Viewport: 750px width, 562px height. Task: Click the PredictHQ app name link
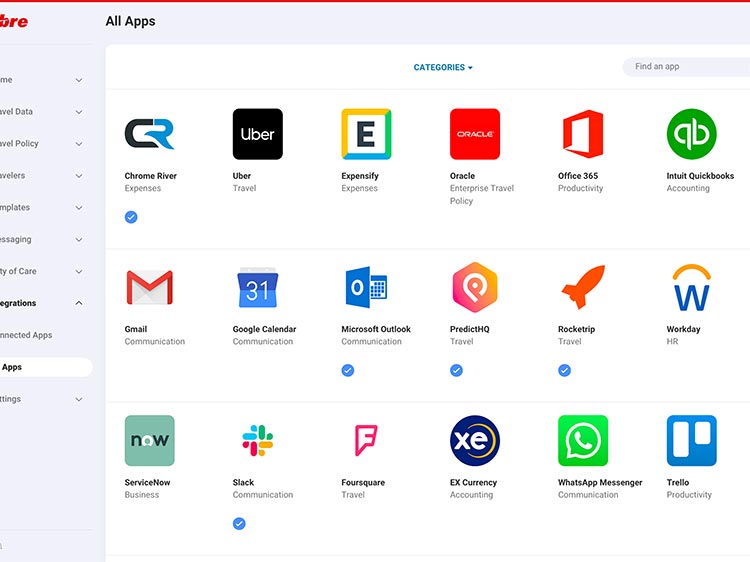point(471,329)
